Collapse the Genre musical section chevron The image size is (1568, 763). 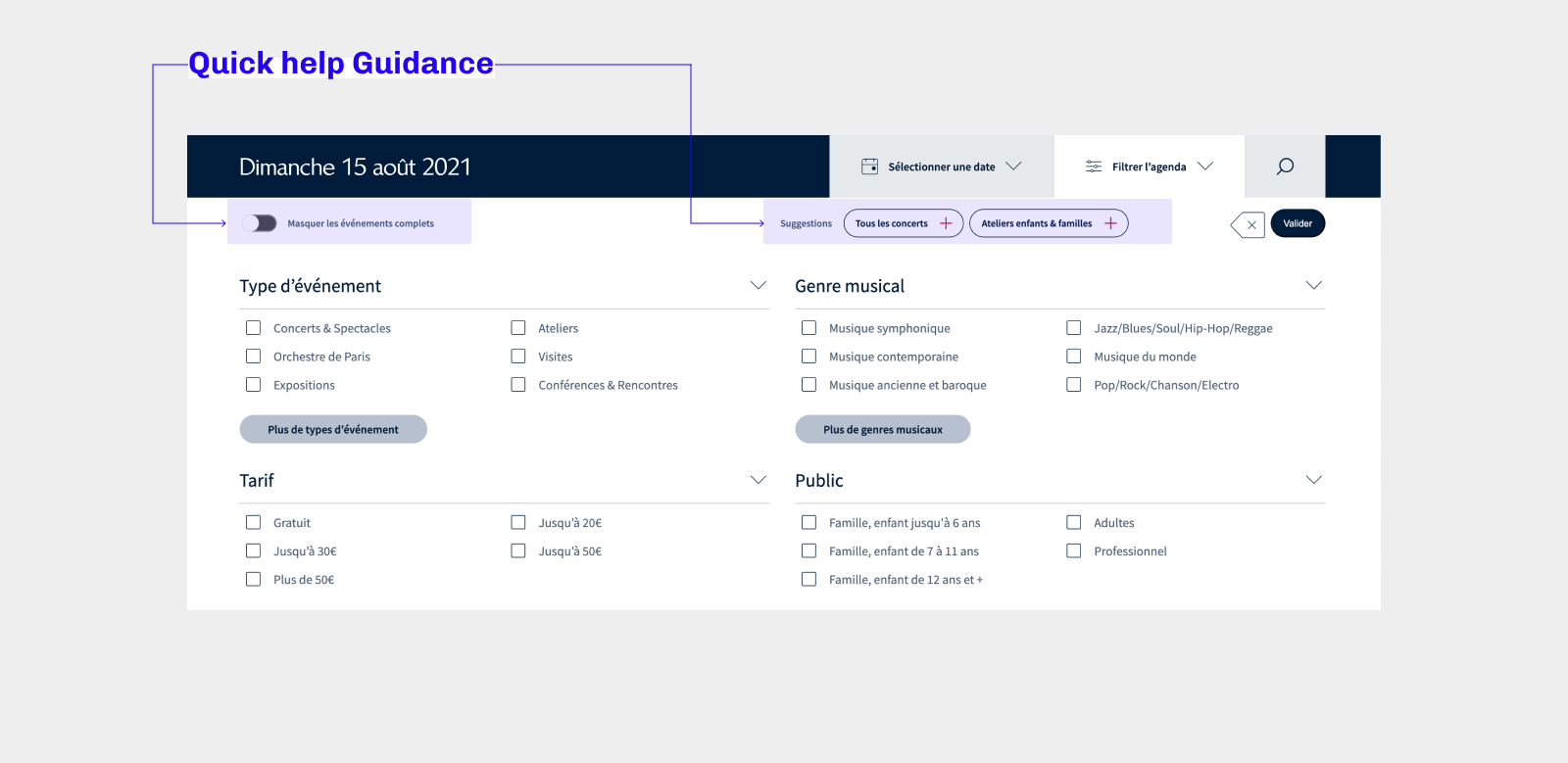point(1314,285)
